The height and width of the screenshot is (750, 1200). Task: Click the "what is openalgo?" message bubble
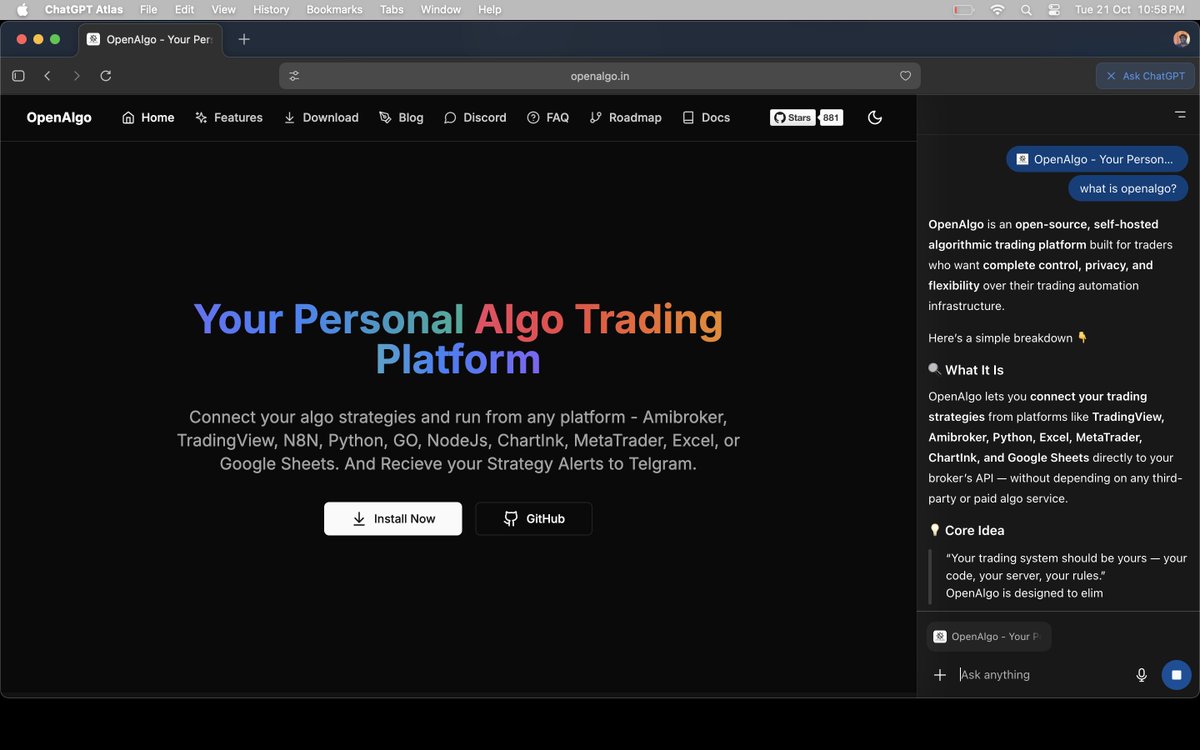coord(1128,188)
